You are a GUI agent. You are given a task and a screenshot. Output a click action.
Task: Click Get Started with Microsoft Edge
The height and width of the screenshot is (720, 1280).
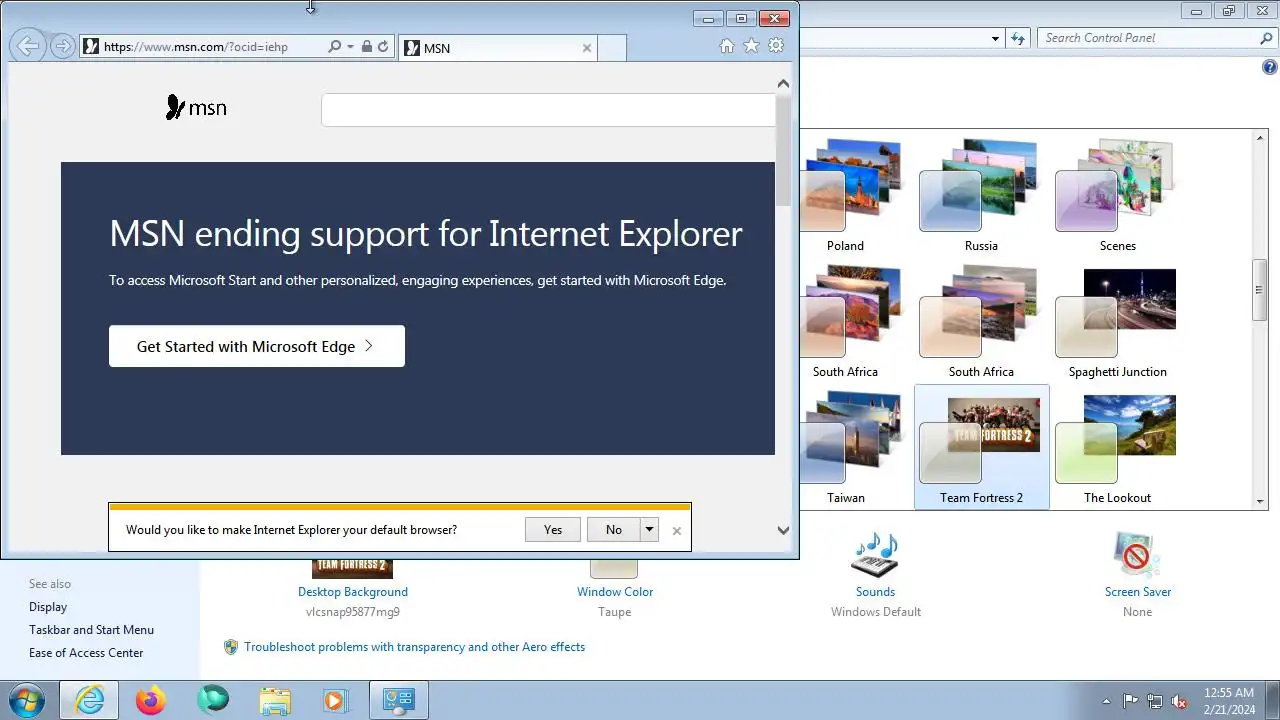(x=257, y=346)
